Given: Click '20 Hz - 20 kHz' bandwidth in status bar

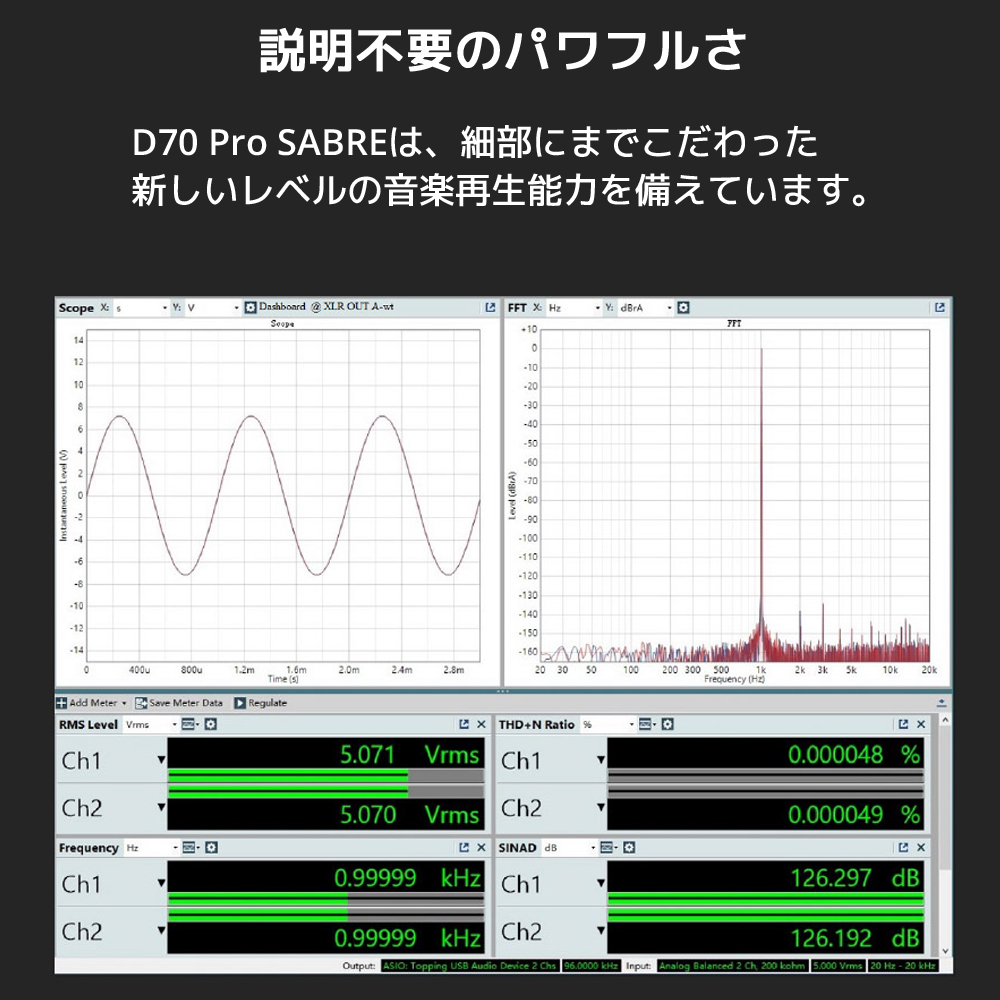Looking at the screenshot, I should (x=902, y=966).
